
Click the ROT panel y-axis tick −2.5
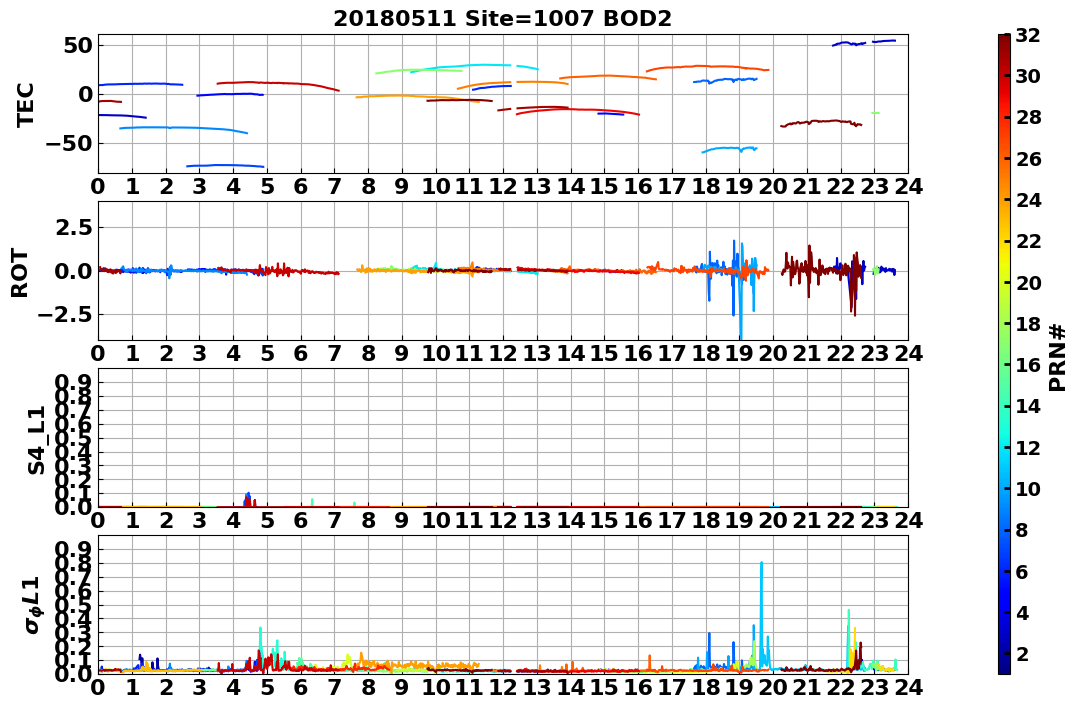click(x=65, y=315)
